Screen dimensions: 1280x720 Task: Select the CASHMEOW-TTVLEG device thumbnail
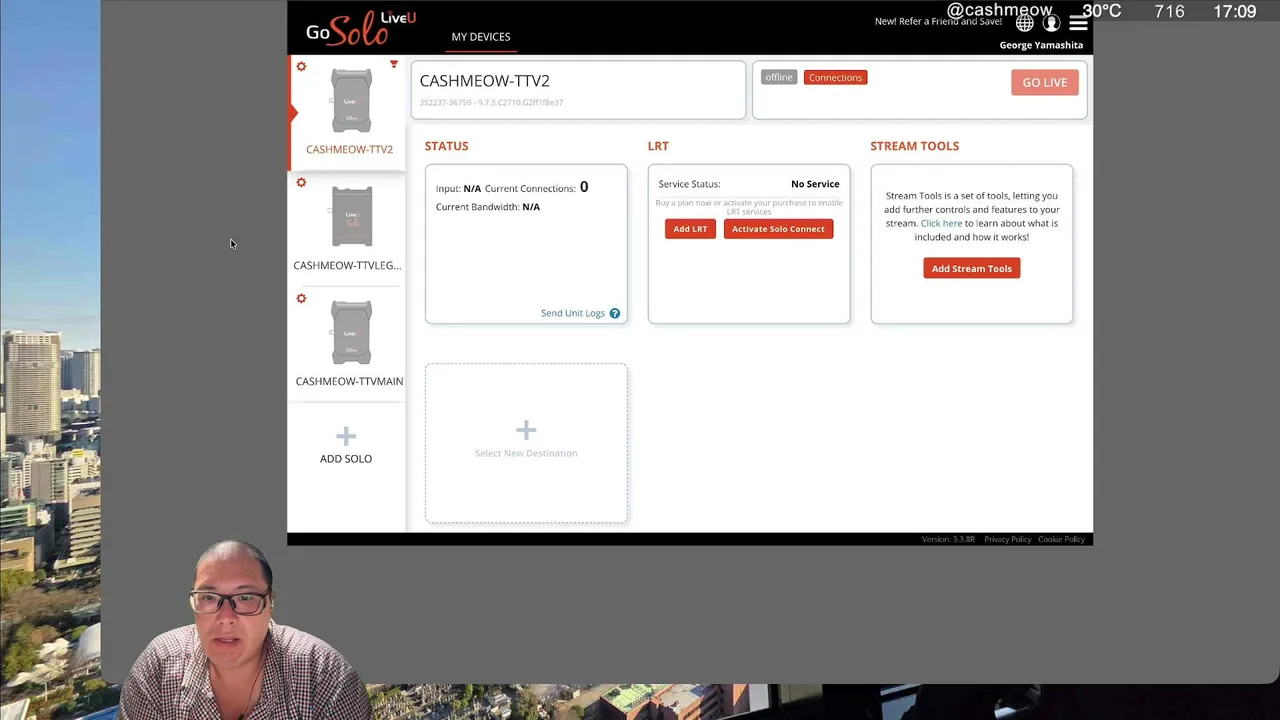pyautogui.click(x=351, y=216)
